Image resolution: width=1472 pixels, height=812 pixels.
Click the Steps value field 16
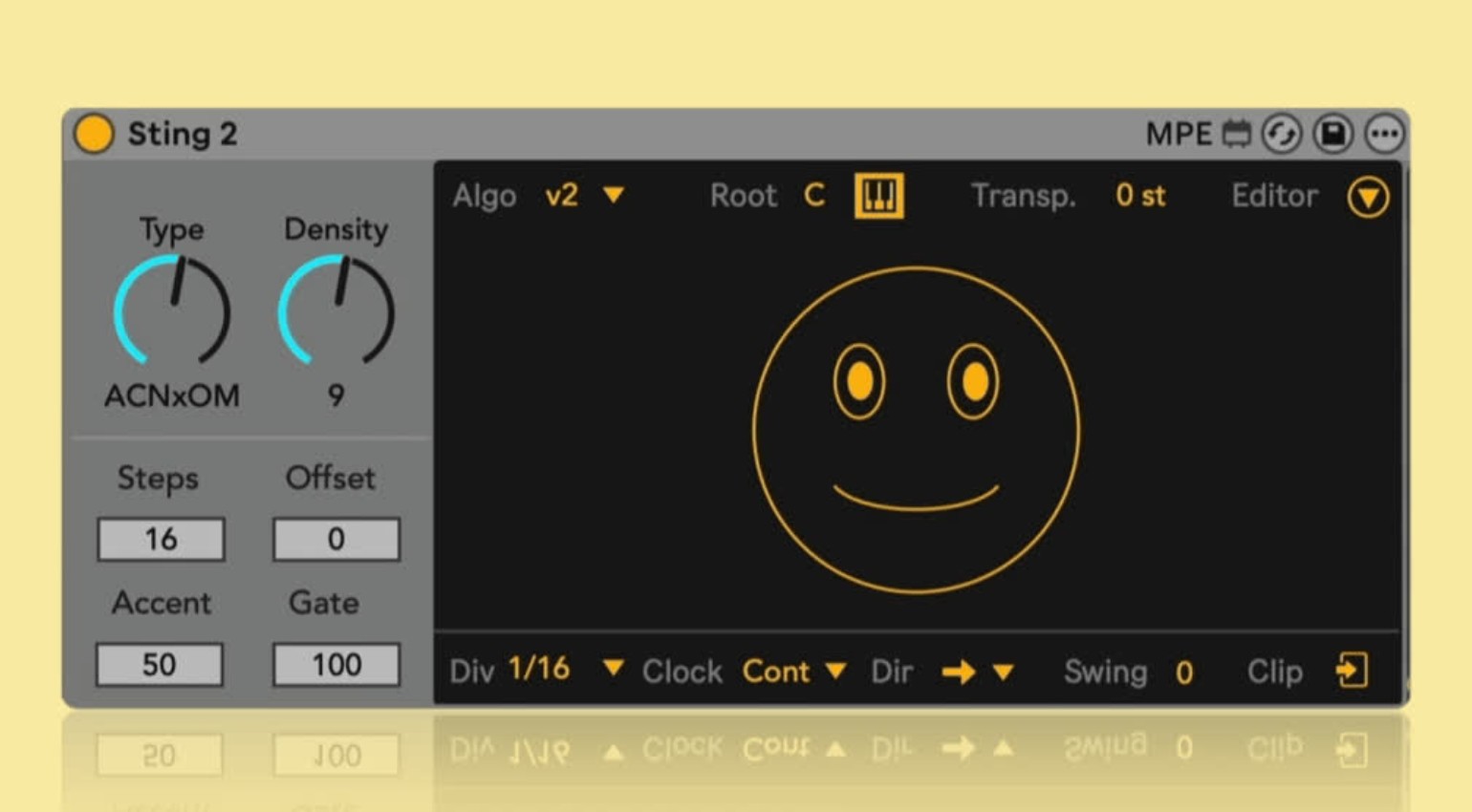[161, 540]
